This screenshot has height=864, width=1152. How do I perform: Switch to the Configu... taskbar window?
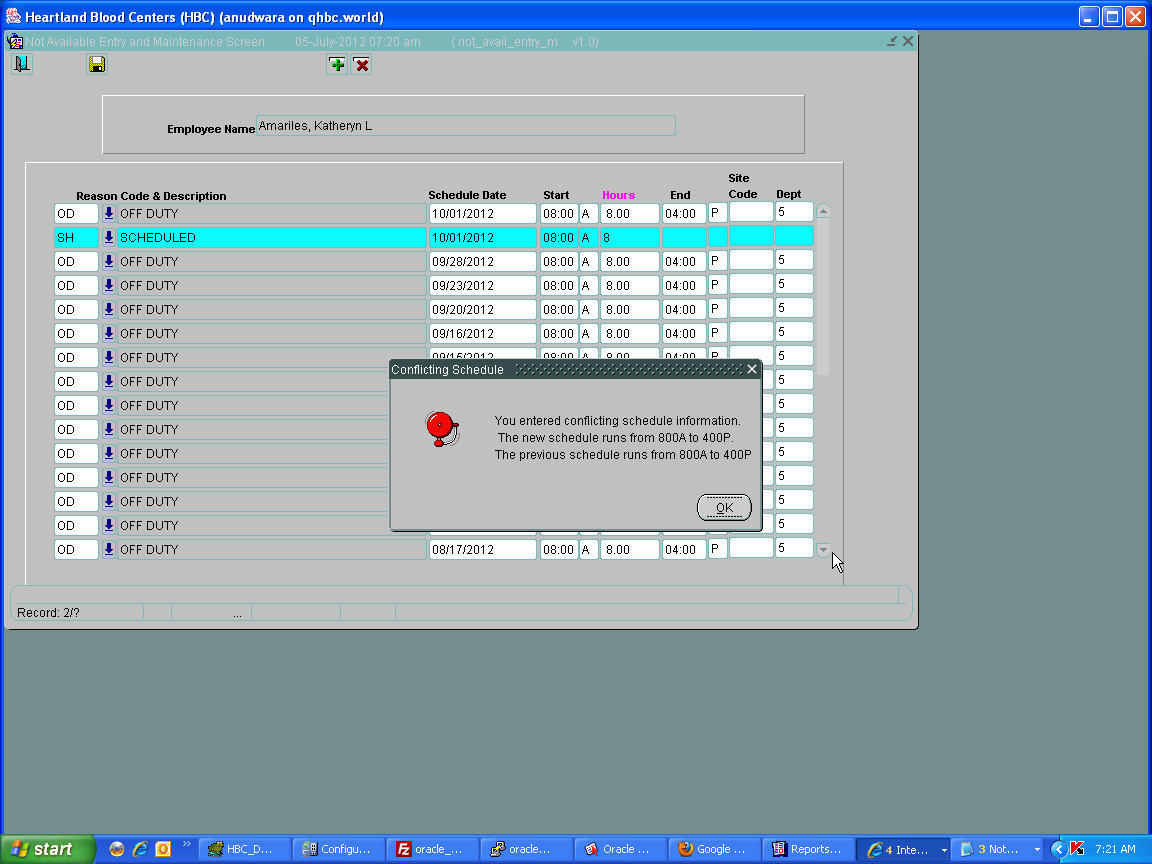[x=339, y=849]
